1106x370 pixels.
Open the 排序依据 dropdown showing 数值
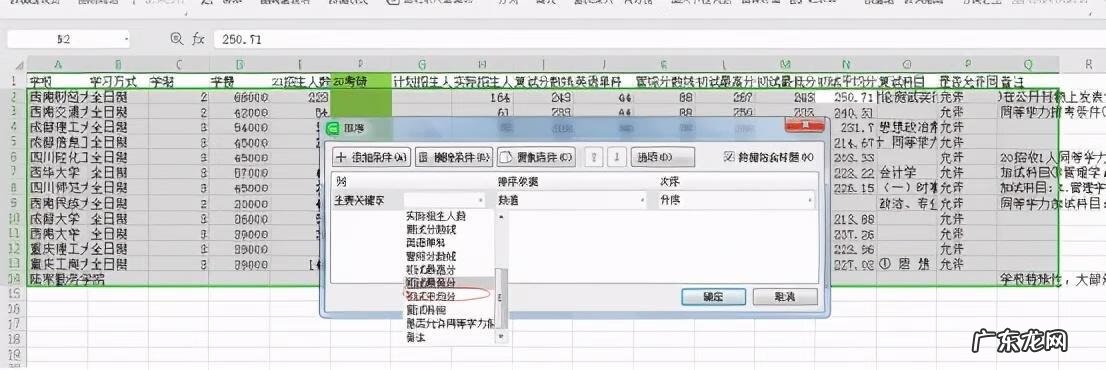[x=572, y=200]
